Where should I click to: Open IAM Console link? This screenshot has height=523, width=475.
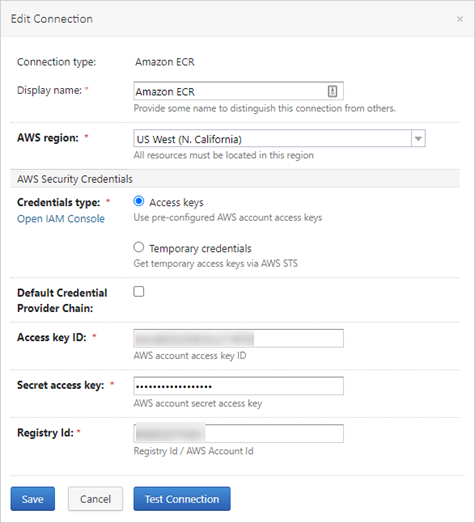pyautogui.click(x=61, y=219)
